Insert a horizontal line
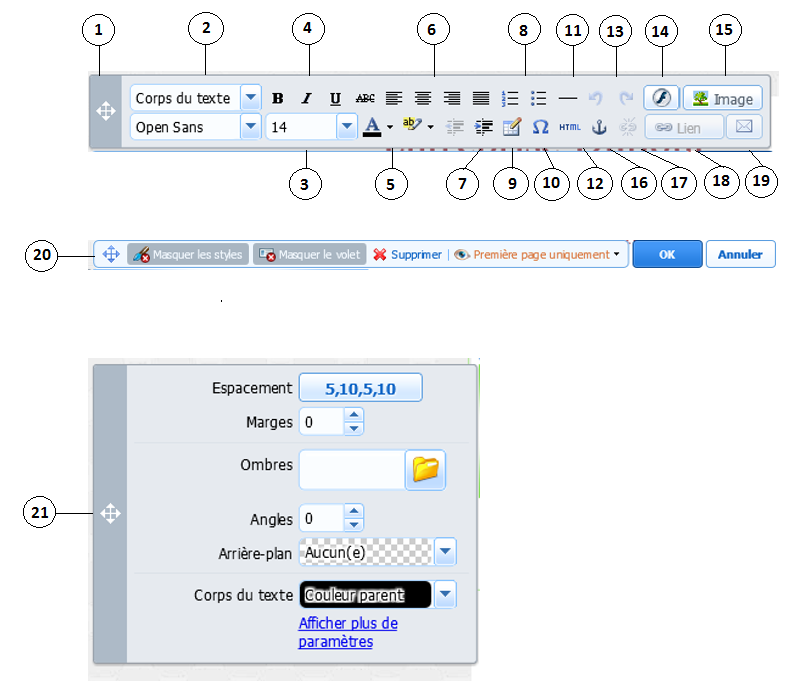Viewport: 803px width, 691px height. [568, 98]
